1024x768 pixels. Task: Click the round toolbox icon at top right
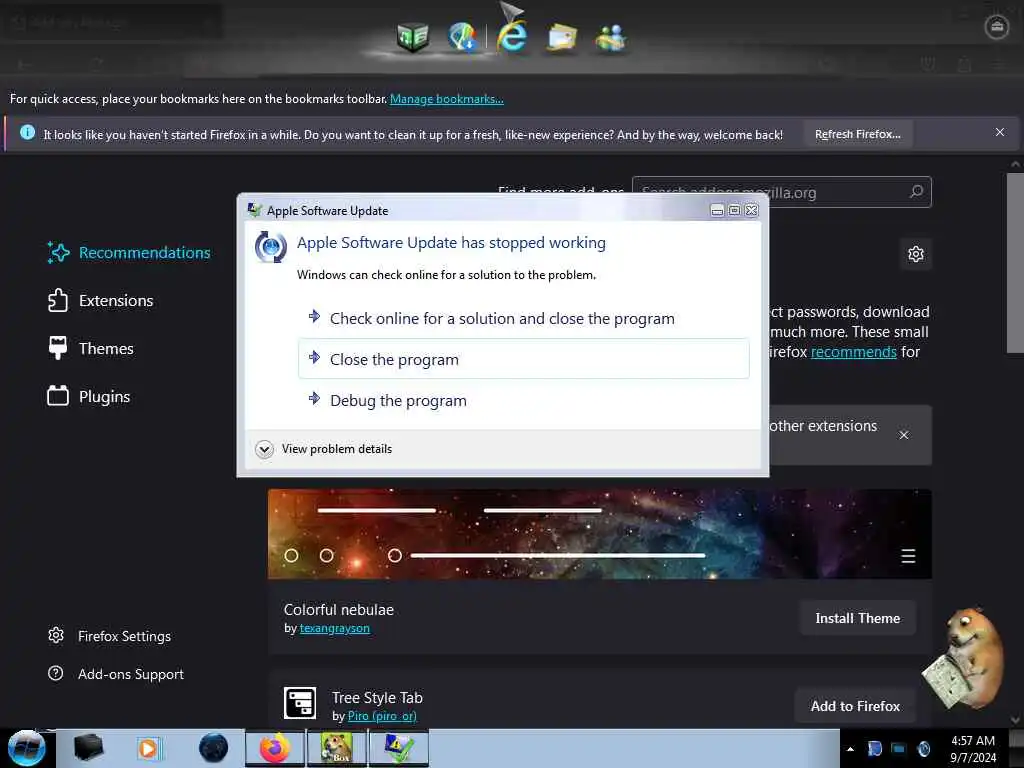tap(997, 27)
